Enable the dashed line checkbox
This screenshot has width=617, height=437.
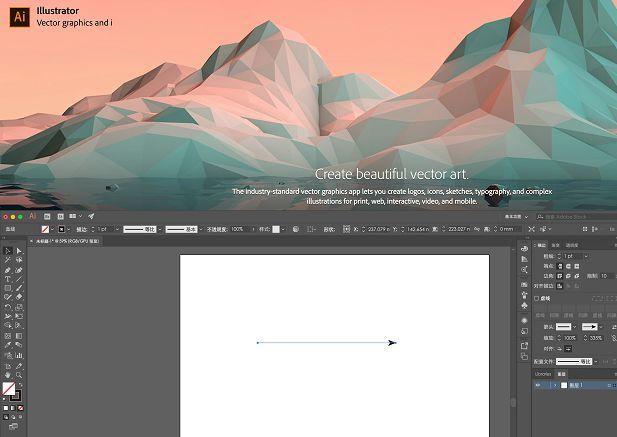click(x=537, y=299)
